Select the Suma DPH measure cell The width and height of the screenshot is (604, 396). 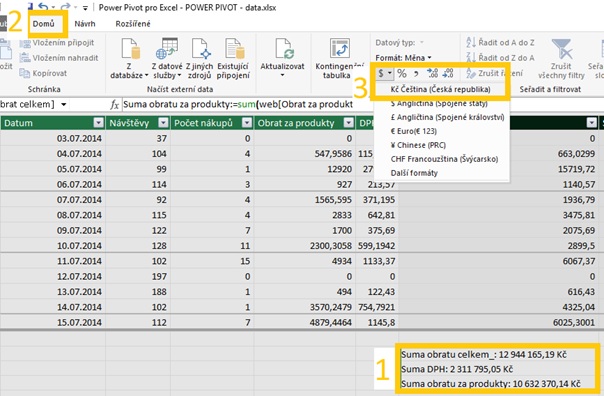[498, 369]
